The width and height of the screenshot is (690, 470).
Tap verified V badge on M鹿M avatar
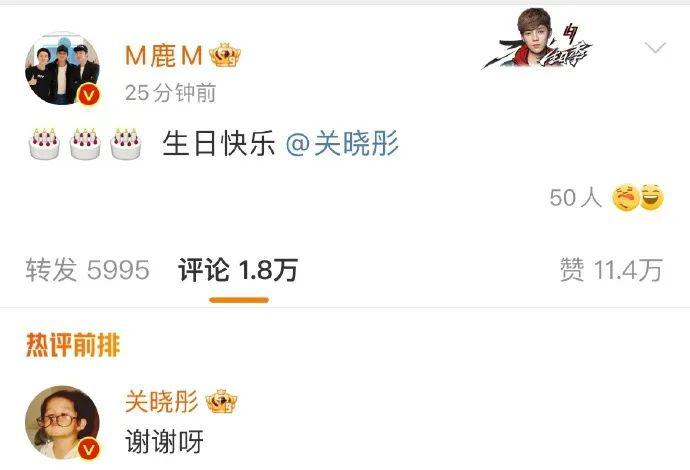click(x=89, y=95)
